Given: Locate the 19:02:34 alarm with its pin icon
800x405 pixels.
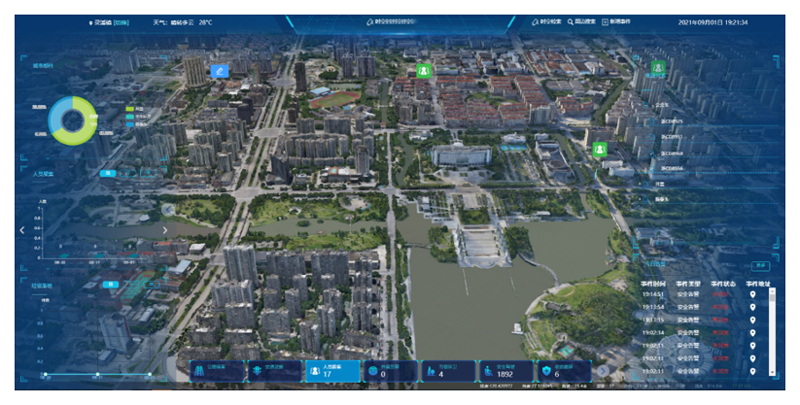Looking at the screenshot, I should click(x=753, y=333).
